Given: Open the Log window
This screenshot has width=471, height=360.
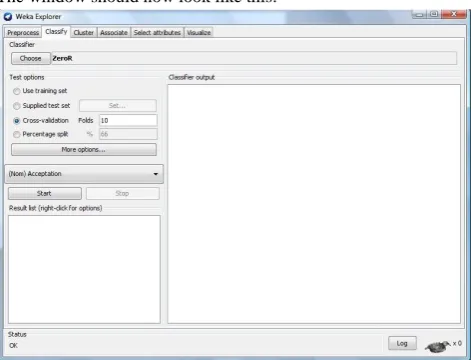Looking at the screenshot, I should 402,343.
